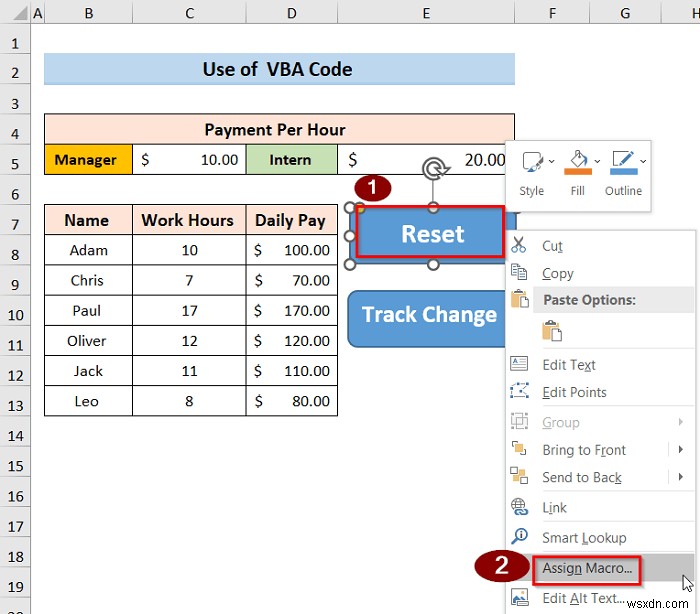Click Adam's daily pay '100.00' cell
This screenshot has height=614, width=700.
tap(292, 250)
